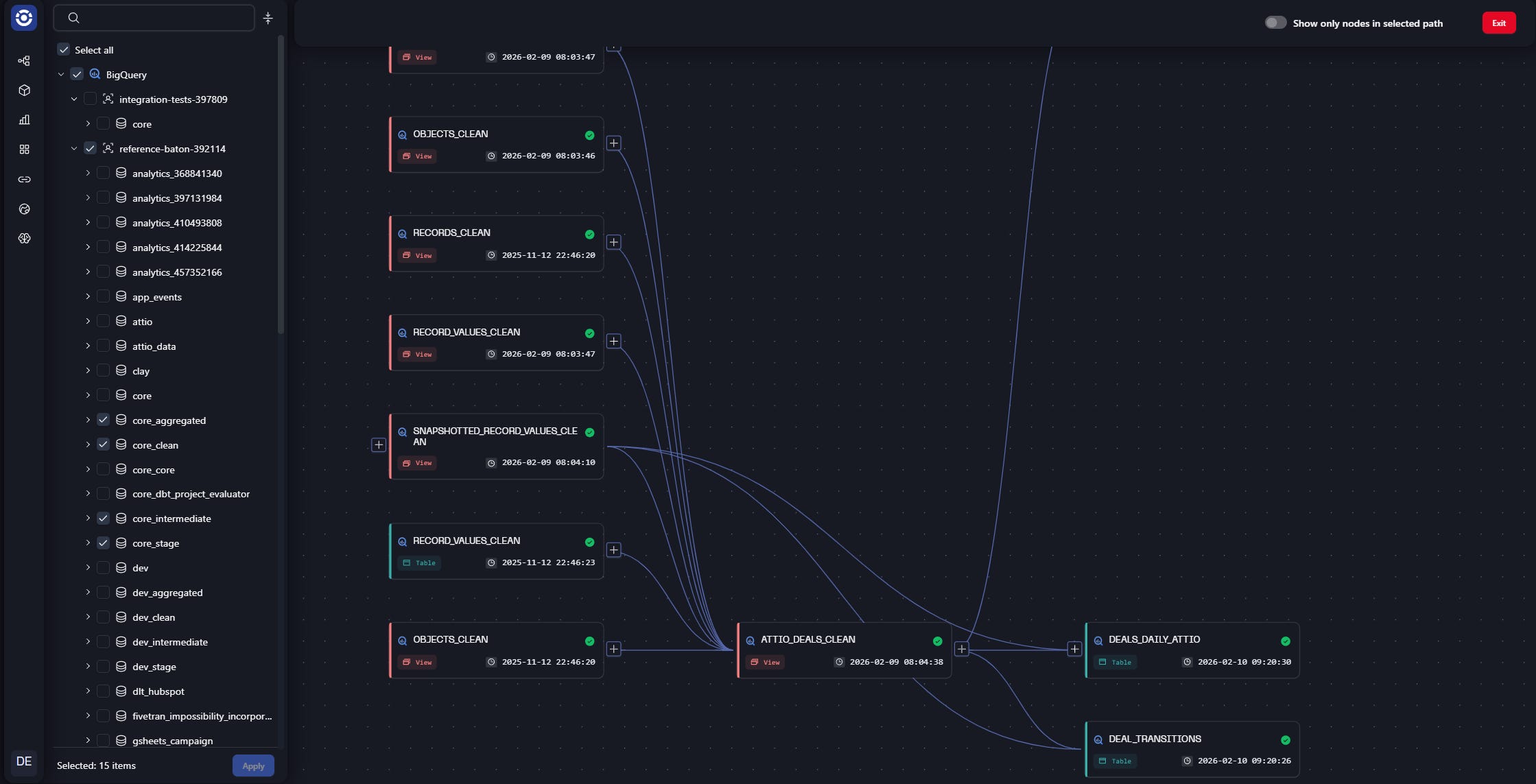Uncheck the Select all checkbox

tap(64, 50)
